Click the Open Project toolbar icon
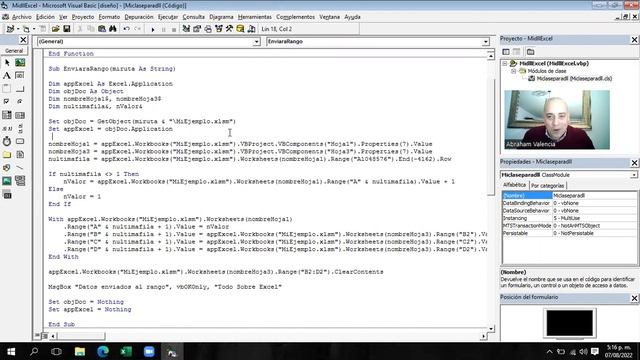 [56, 29]
